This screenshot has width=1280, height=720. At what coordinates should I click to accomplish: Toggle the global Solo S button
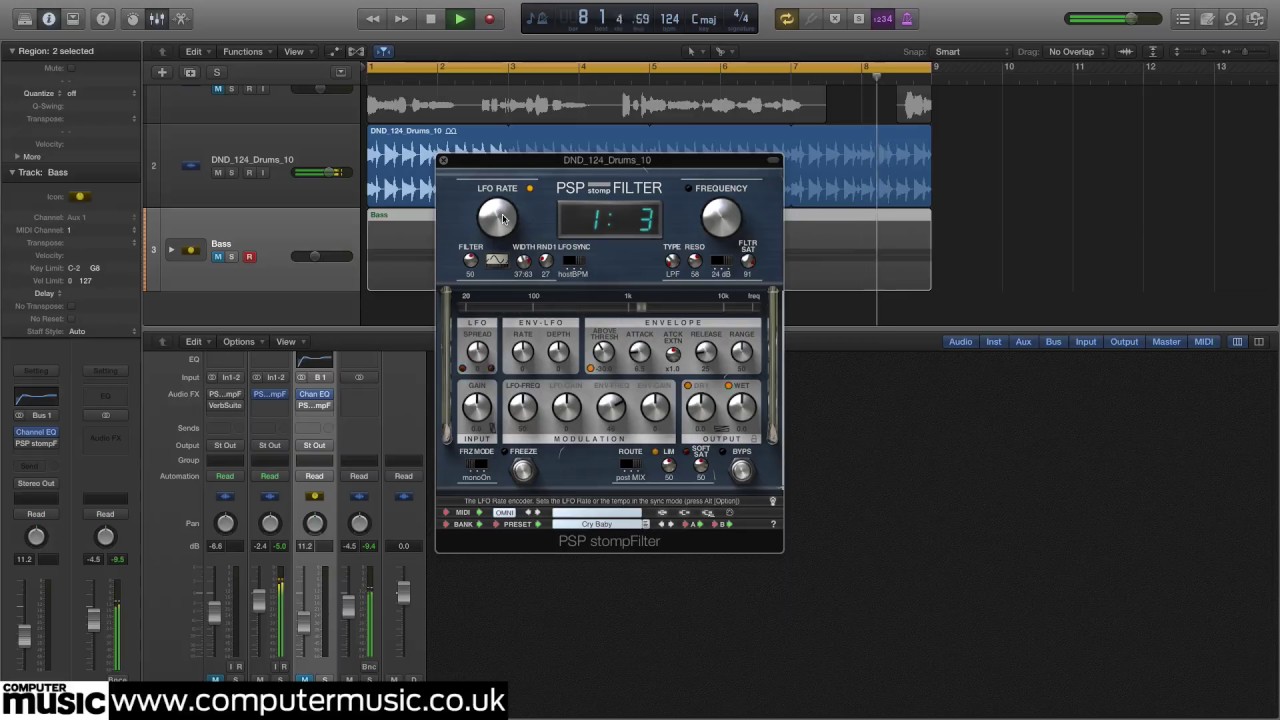216,72
